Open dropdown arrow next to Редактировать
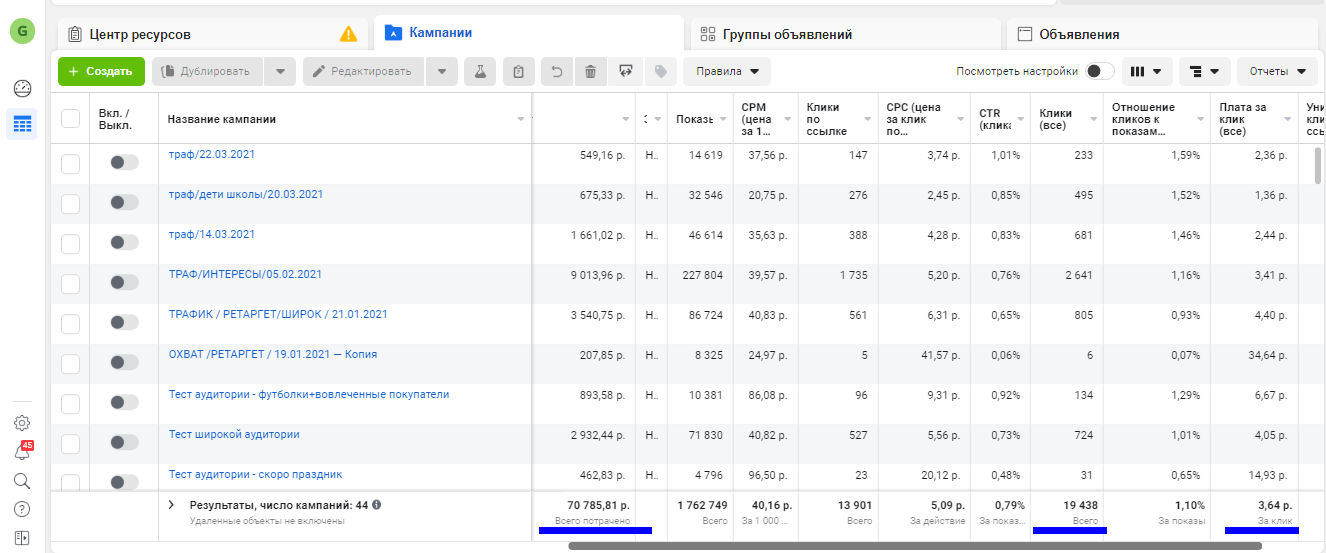The image size is (1326, 553). [x=442, y=71]
